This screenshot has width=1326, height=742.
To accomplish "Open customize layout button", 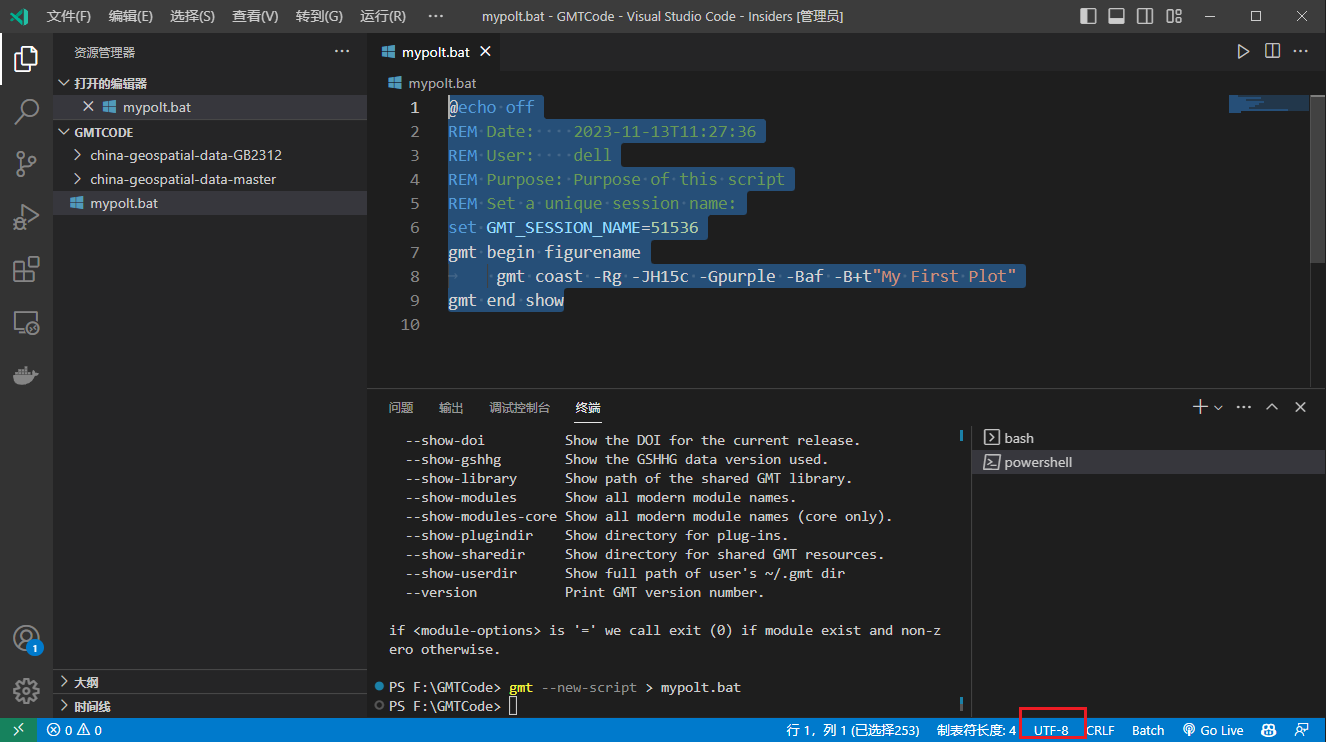I will click(x=1173, y=16).
